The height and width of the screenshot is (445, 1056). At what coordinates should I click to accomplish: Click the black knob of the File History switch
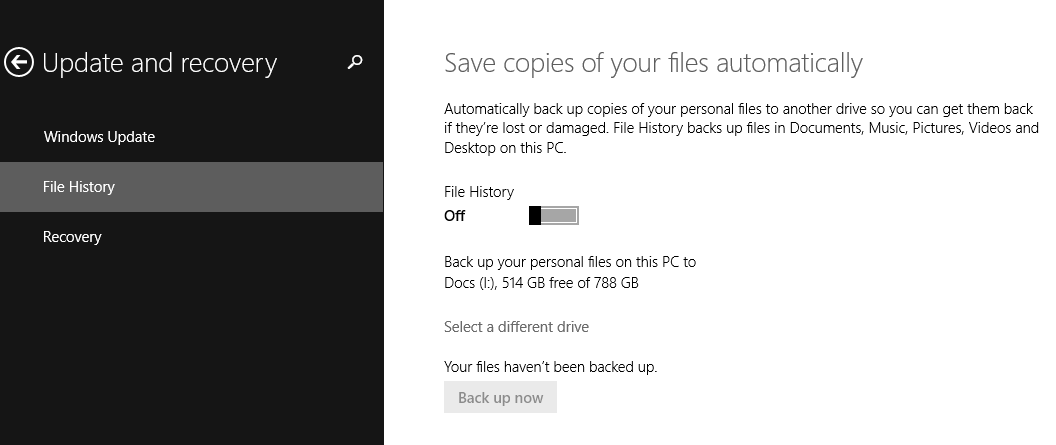click(x=535, y=216)
